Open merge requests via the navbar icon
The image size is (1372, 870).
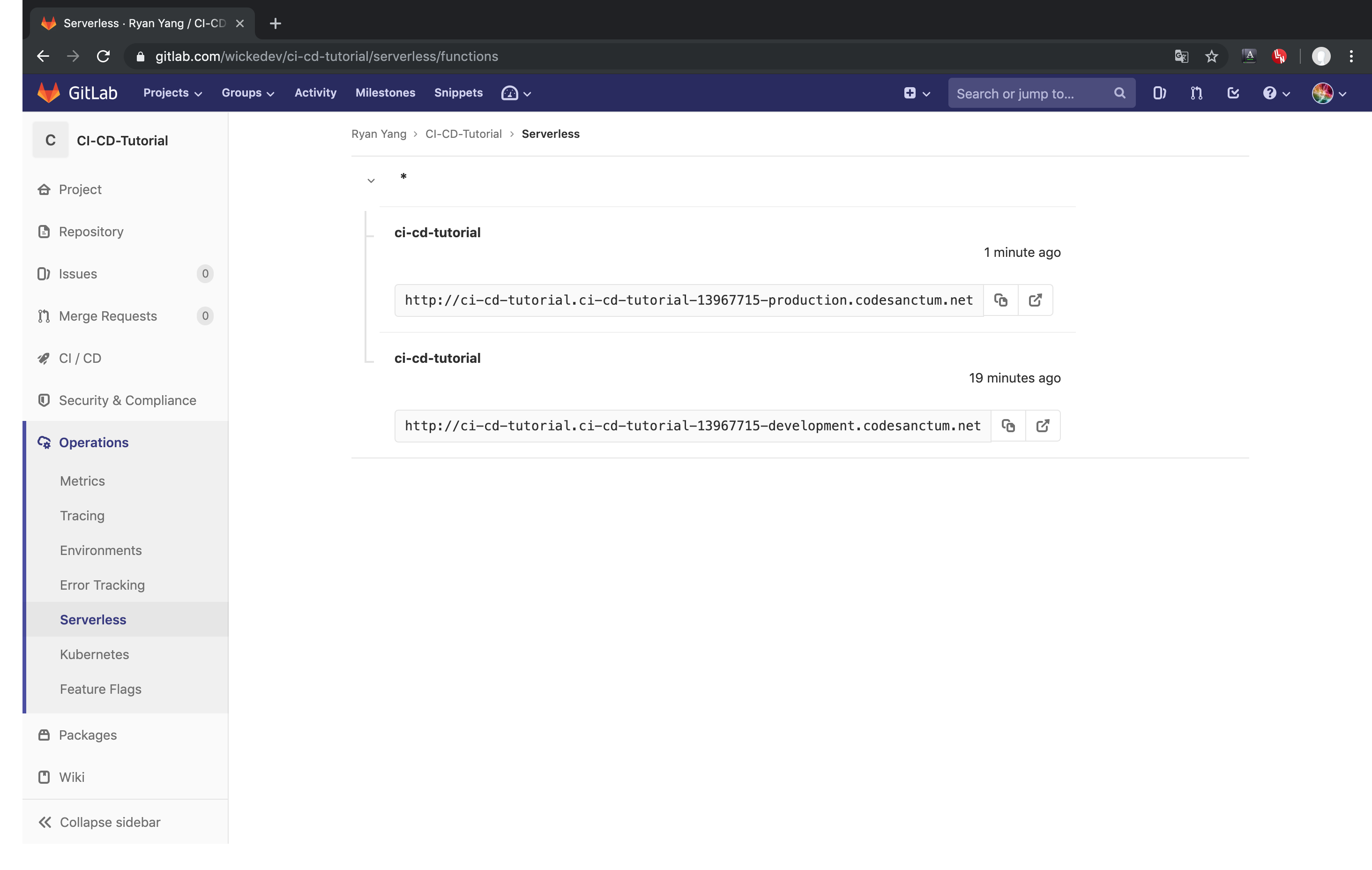1196,93
